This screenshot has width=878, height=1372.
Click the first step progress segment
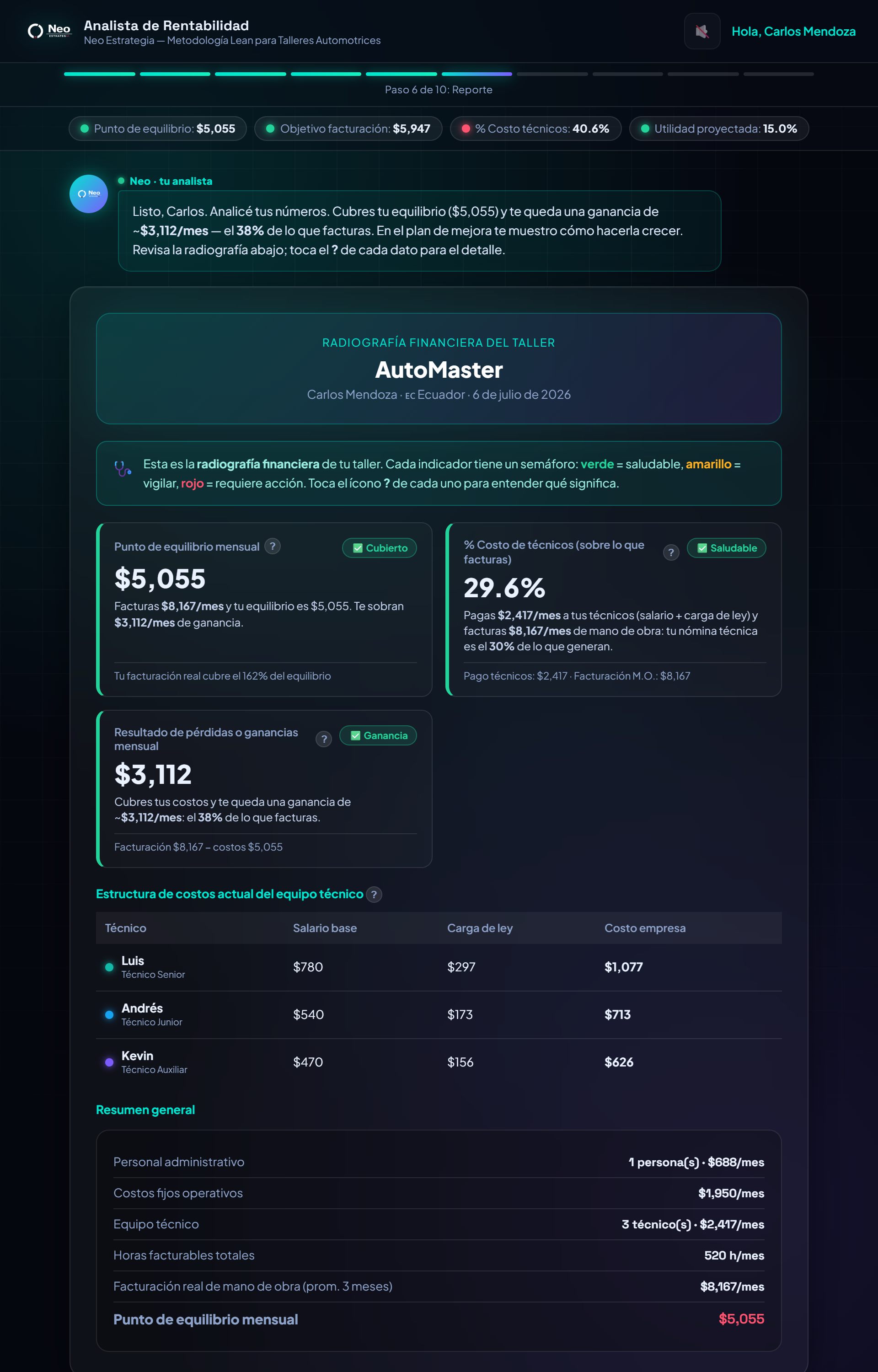coord(99,74)
